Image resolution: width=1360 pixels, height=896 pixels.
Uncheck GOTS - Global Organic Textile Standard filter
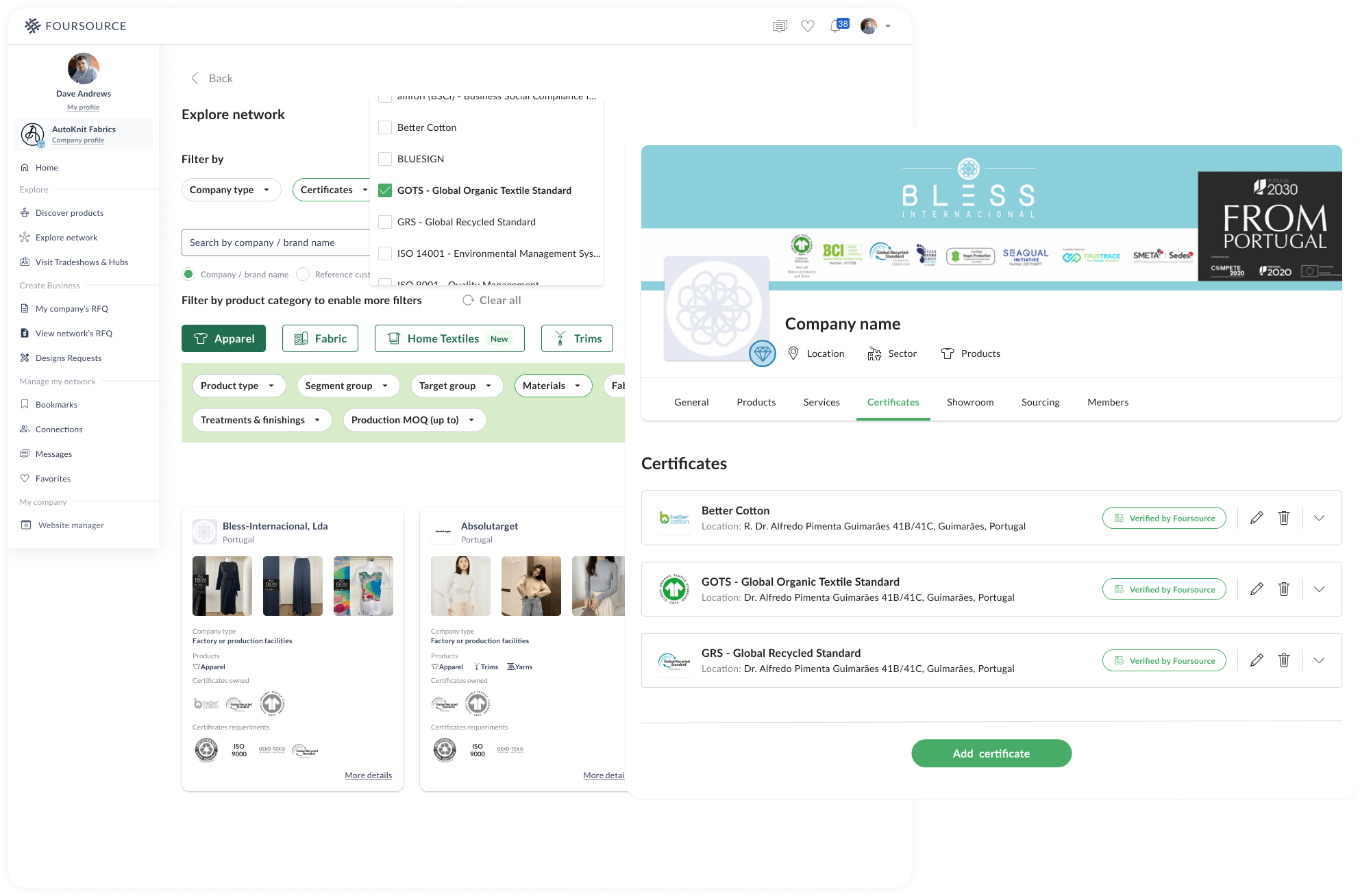(384, 190)
